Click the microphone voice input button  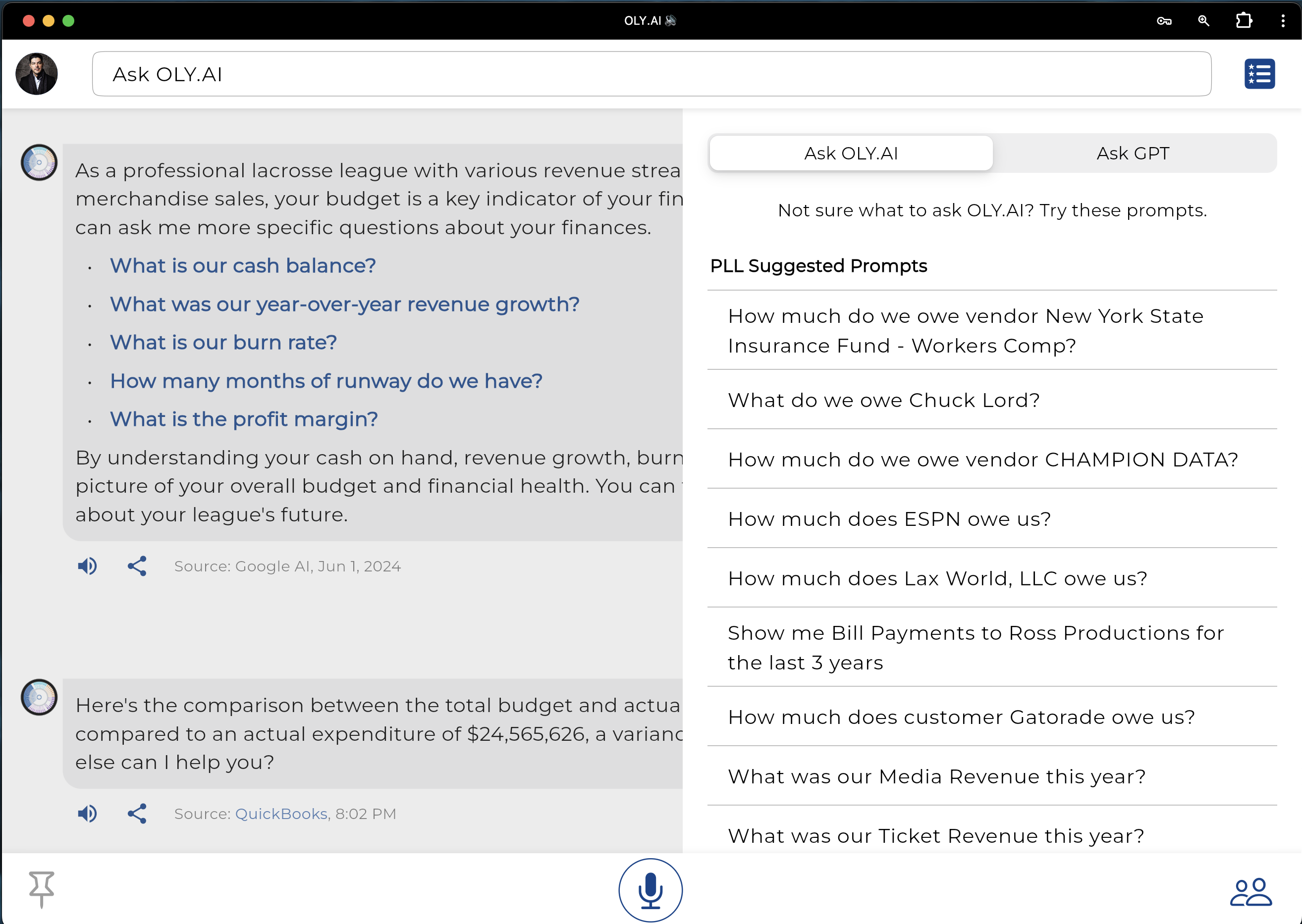tap(650, 890)
